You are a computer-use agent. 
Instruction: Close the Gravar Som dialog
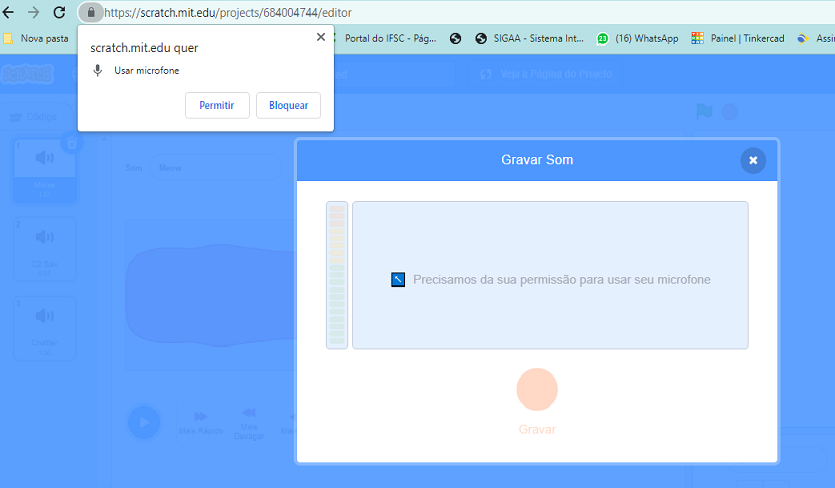click(x=753, y=160)
